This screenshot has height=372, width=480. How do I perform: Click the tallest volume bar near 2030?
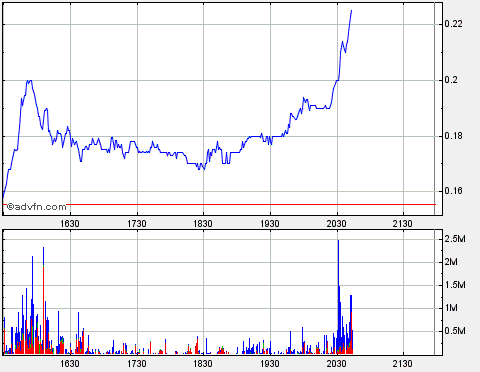(x=338, y=297)
